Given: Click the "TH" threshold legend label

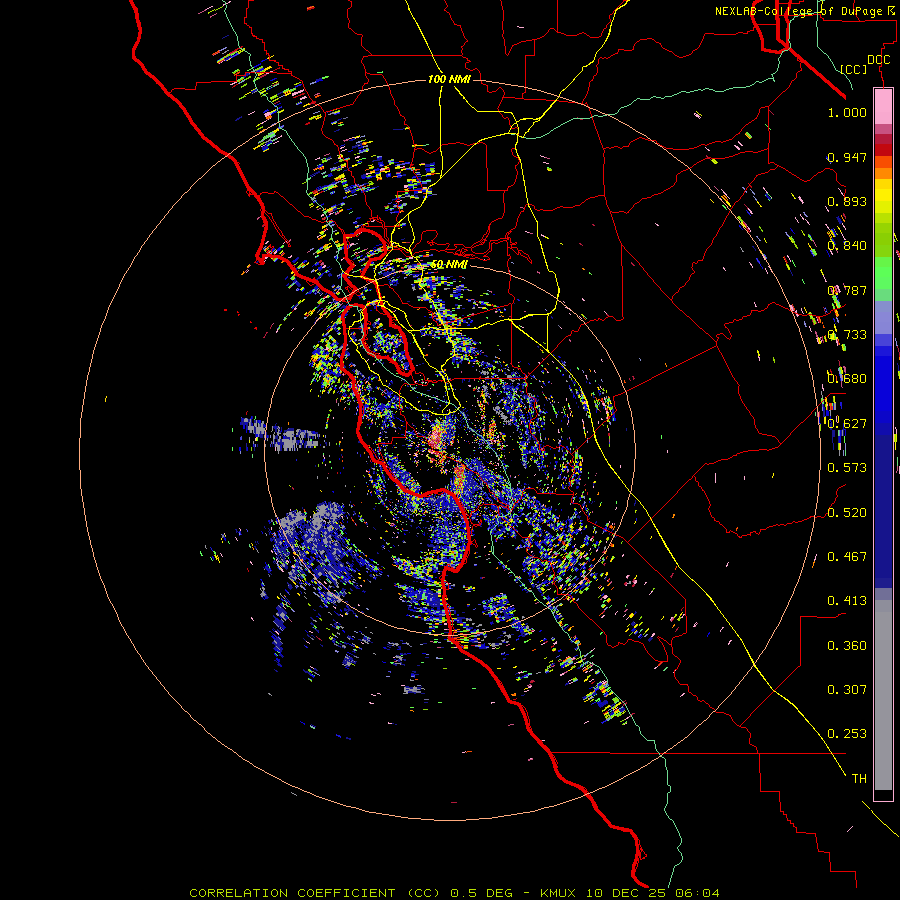Looking at the screenshot, I should (x=859, y=779).
